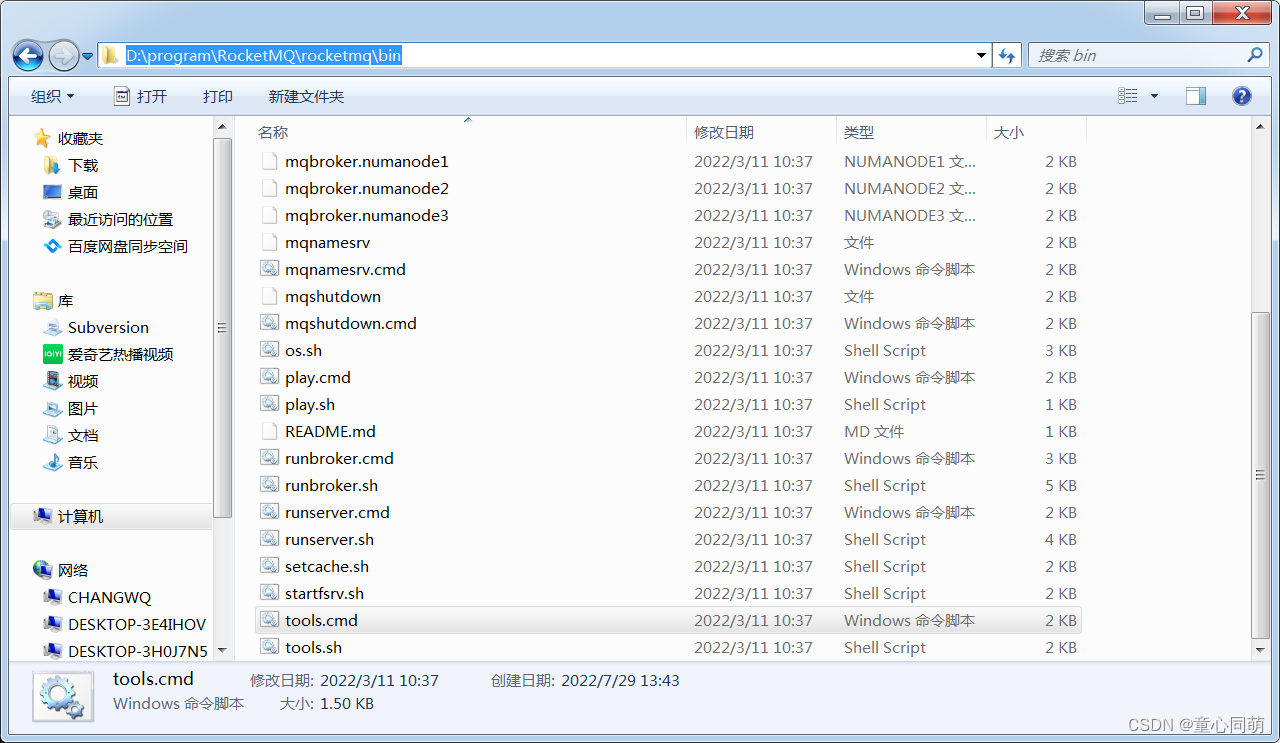1280x743 pixels.
Task: Click the runbroker.cmd file icon
Action: pos(268,458)
